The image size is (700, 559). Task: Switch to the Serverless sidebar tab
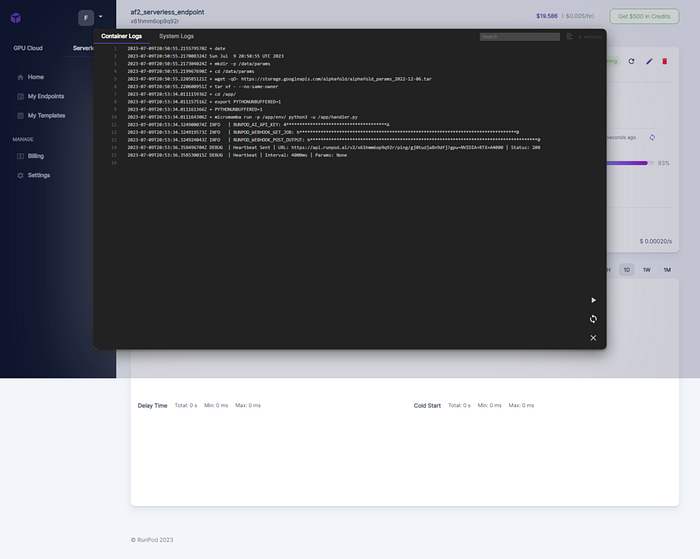tap(83, 48)
